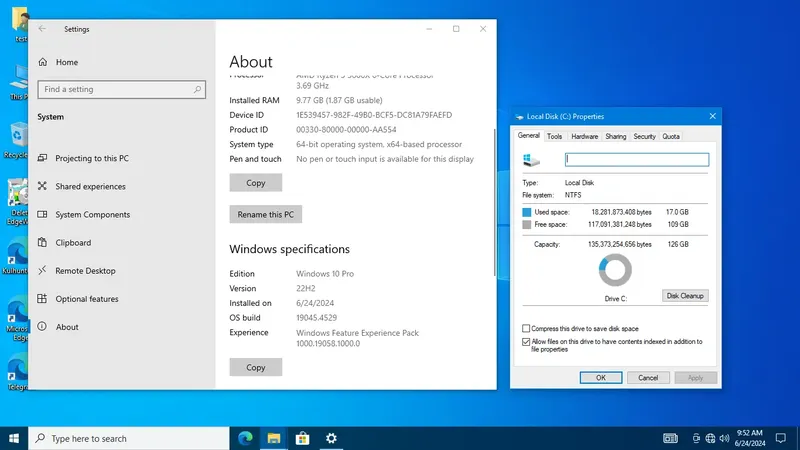Open the notification center icon
800x450 pixels.
tap(781, 438)
